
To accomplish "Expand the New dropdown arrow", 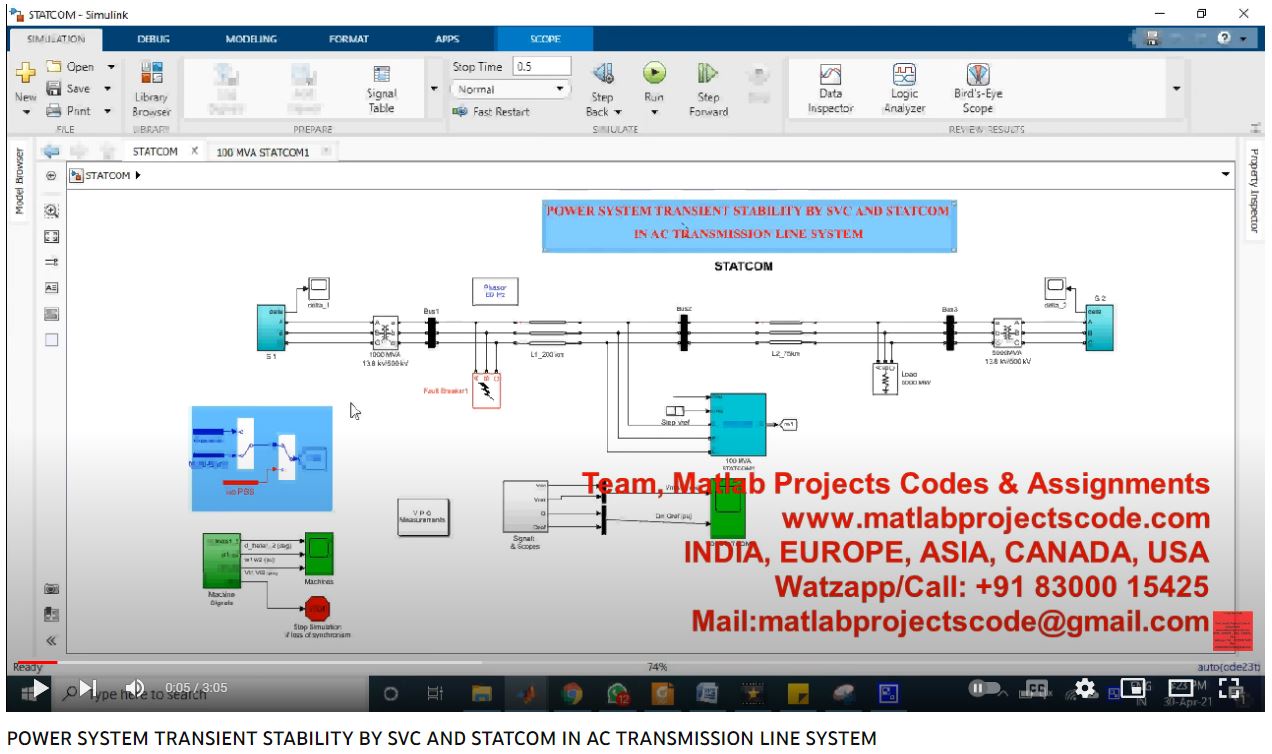I will tap(26, 112).
